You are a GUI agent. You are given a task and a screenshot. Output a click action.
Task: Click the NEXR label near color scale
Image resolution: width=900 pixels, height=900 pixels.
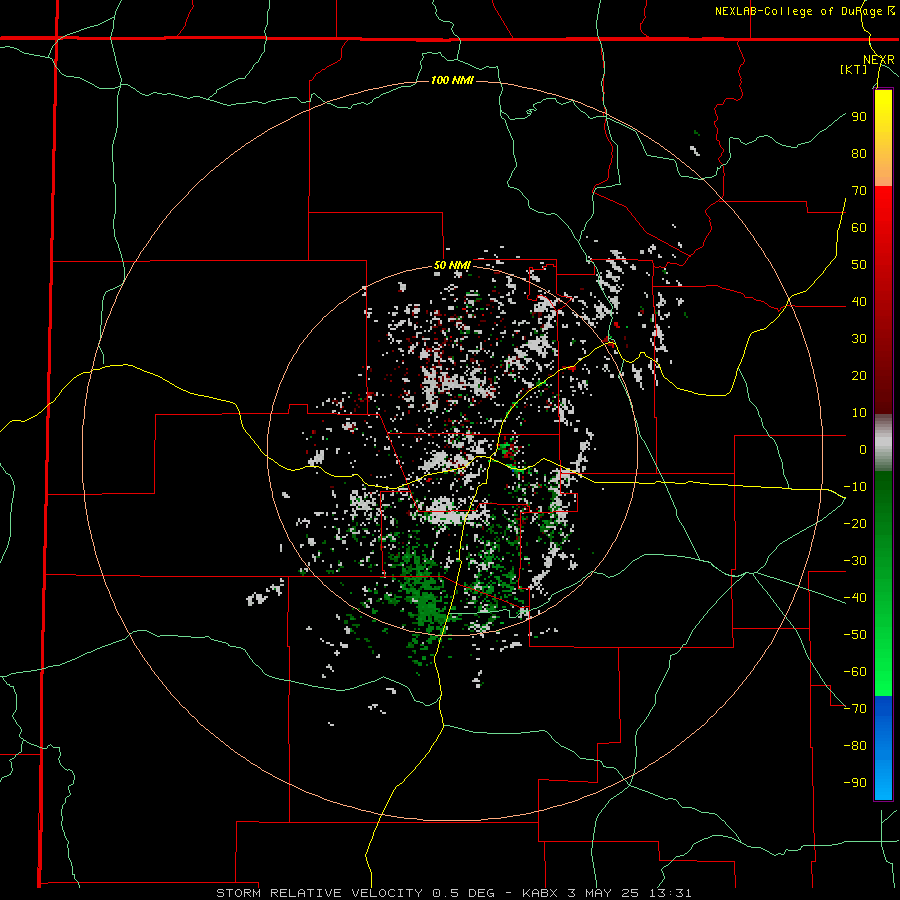(x=879, y=60)
